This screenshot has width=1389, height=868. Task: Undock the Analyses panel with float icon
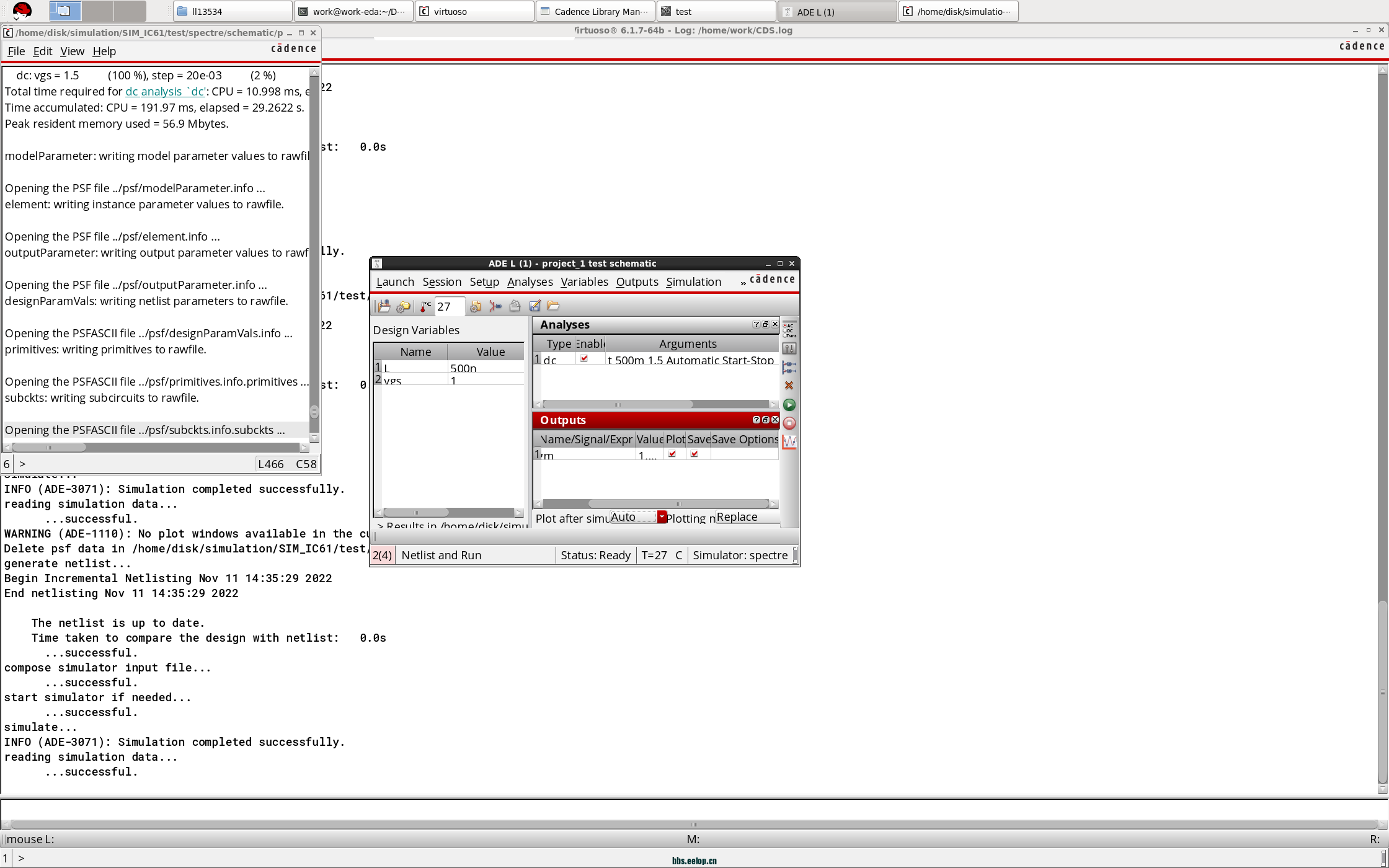tap(766, 324)
